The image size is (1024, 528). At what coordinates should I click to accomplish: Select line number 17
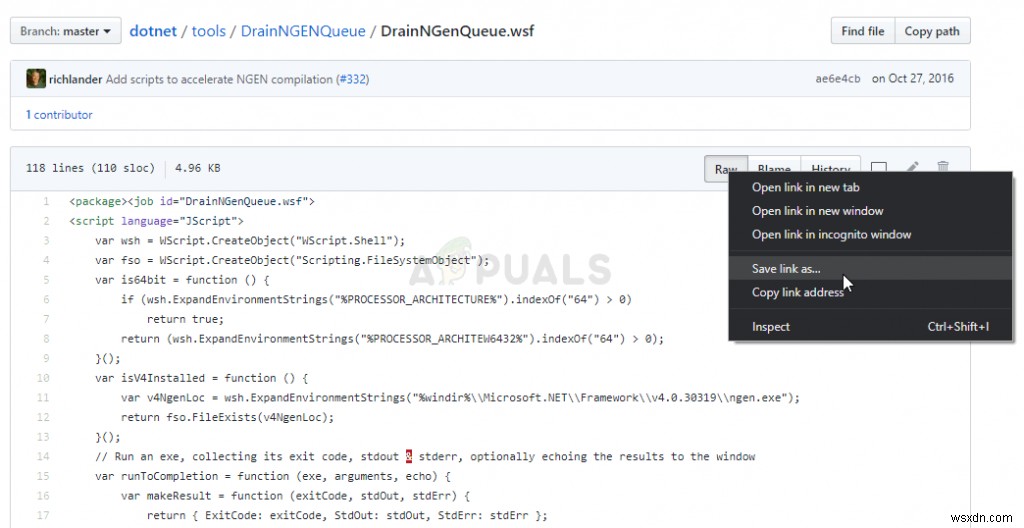tap(43, 515)
